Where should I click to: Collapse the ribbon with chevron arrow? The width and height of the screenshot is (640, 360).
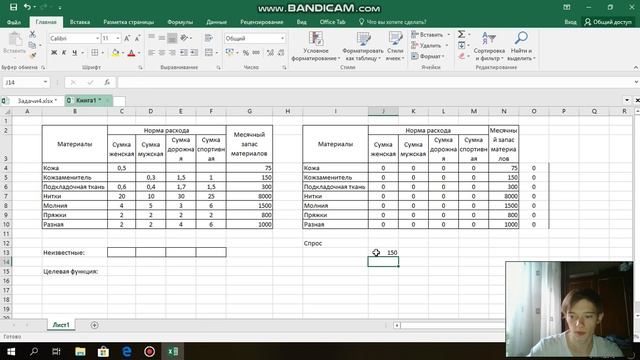pos(636,67)
